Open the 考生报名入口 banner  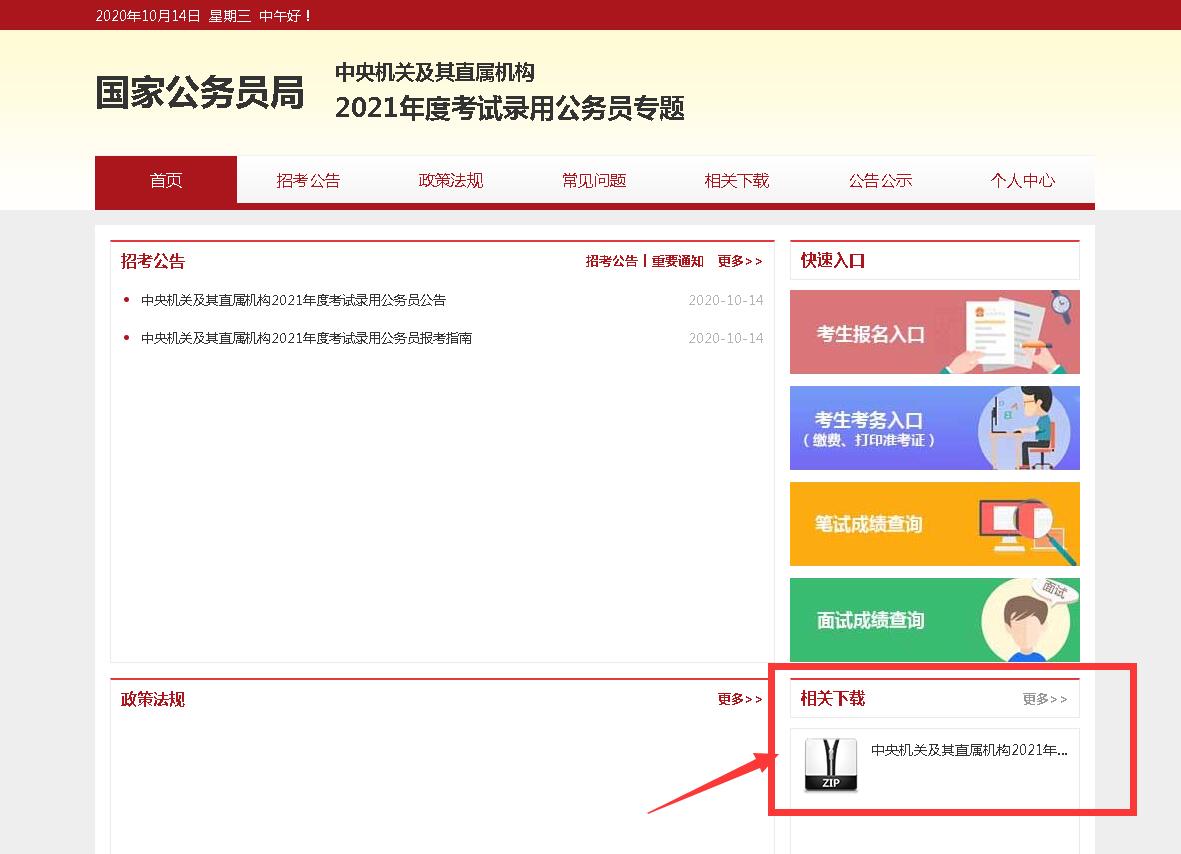pyautogui.click(x=934, y=332)
